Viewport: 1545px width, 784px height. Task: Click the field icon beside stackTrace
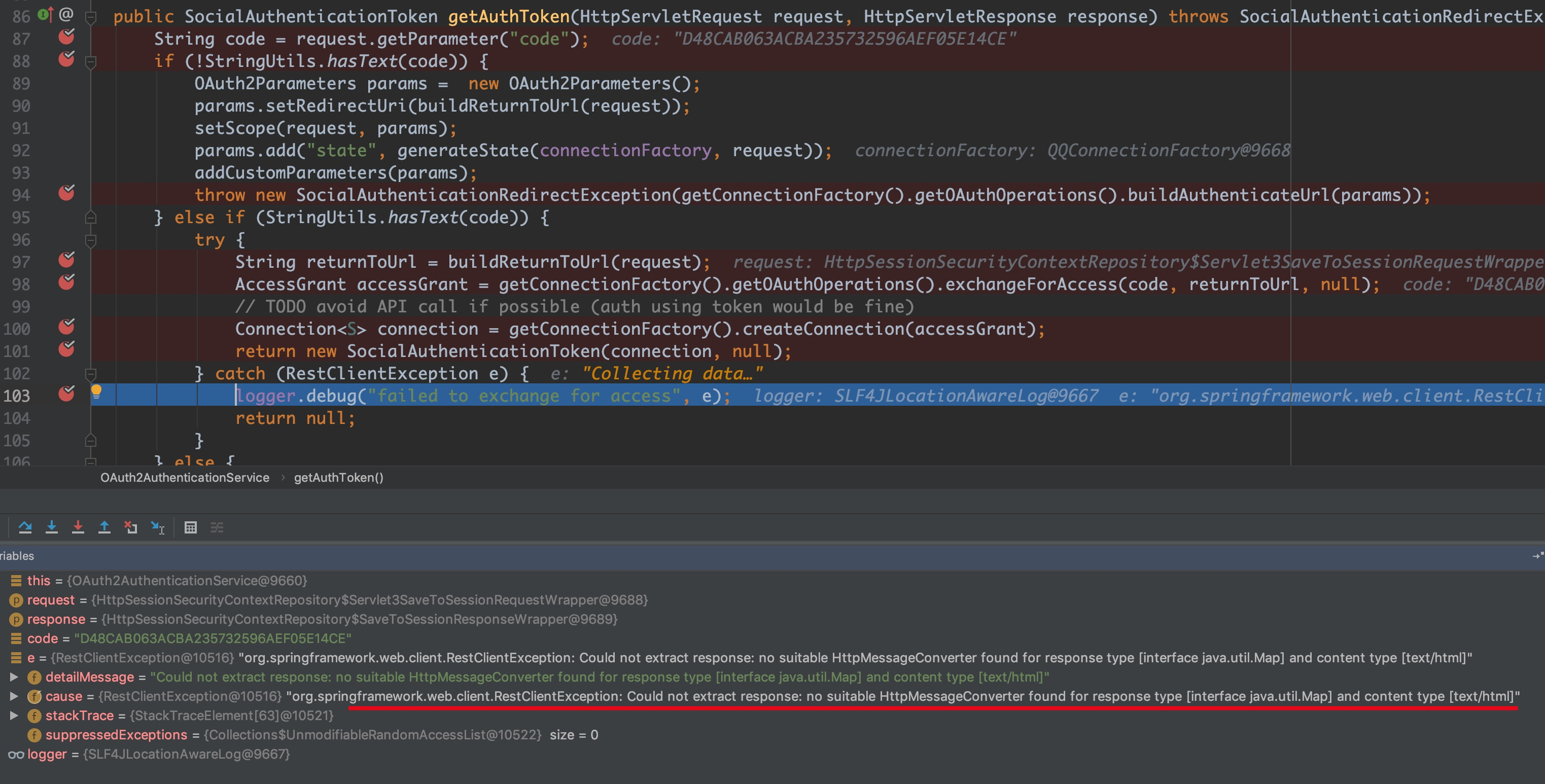35,716
